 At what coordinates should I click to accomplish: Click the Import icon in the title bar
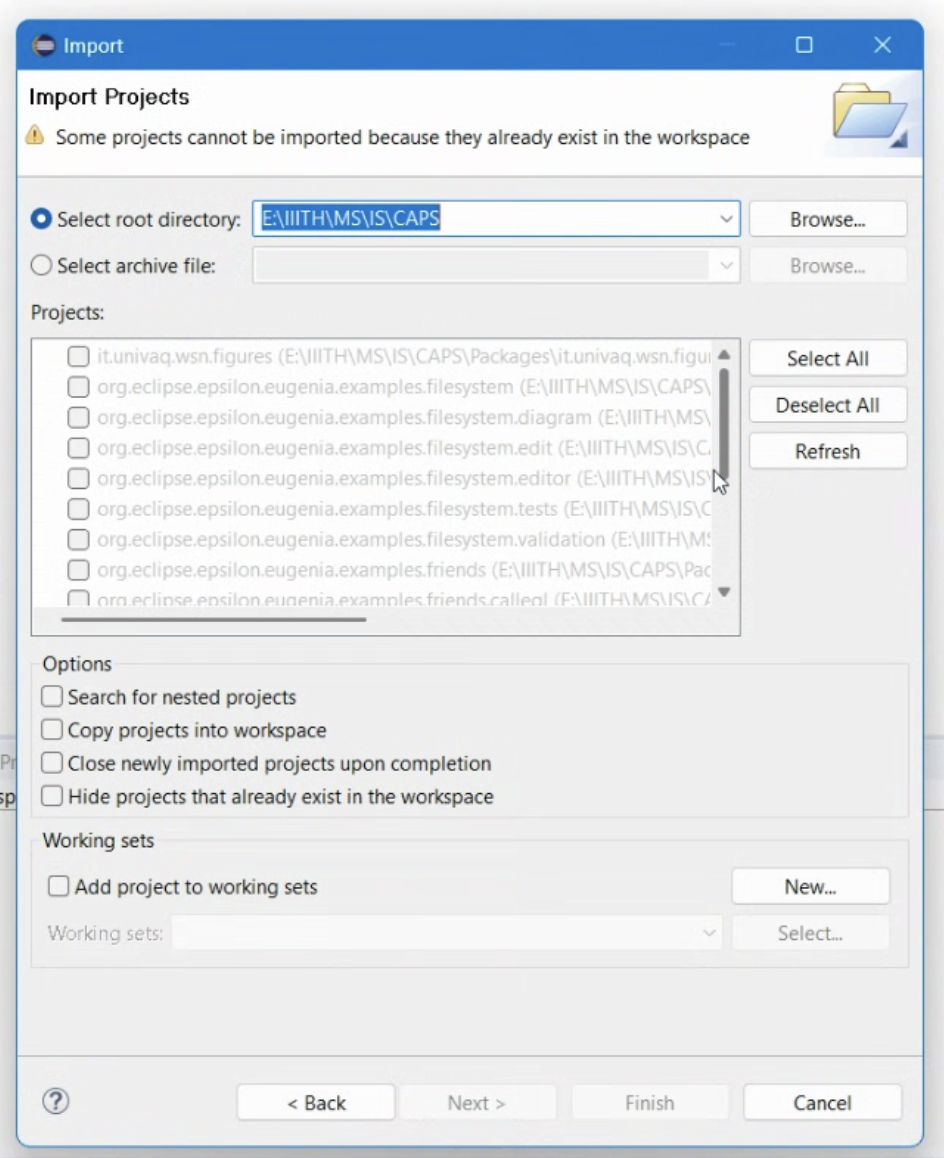pyautogui.click(x=42, y=44)
